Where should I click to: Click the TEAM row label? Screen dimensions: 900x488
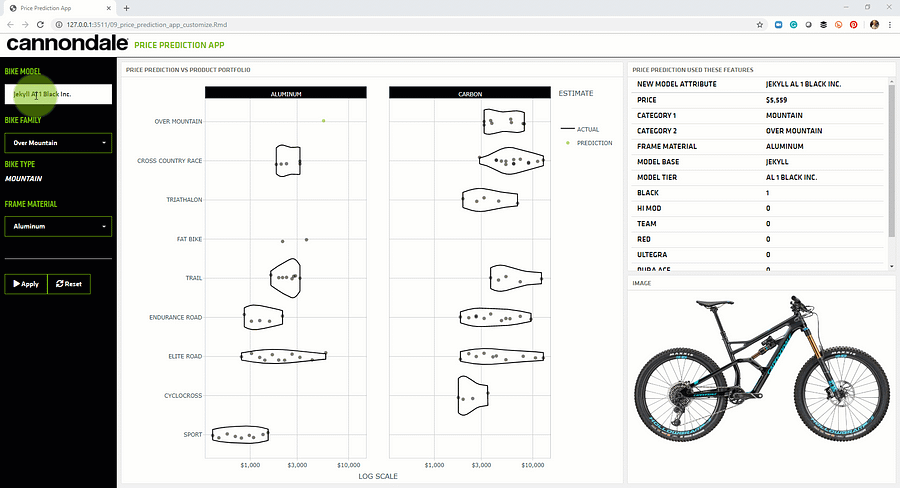click(646, 224)
